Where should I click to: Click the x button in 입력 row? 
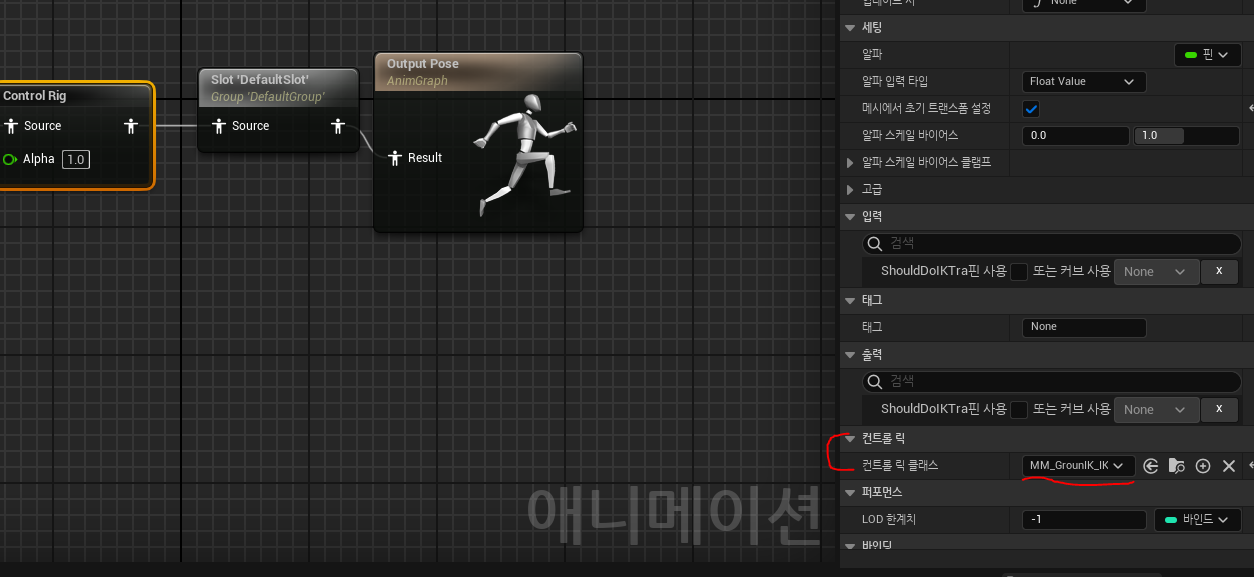1218,272
